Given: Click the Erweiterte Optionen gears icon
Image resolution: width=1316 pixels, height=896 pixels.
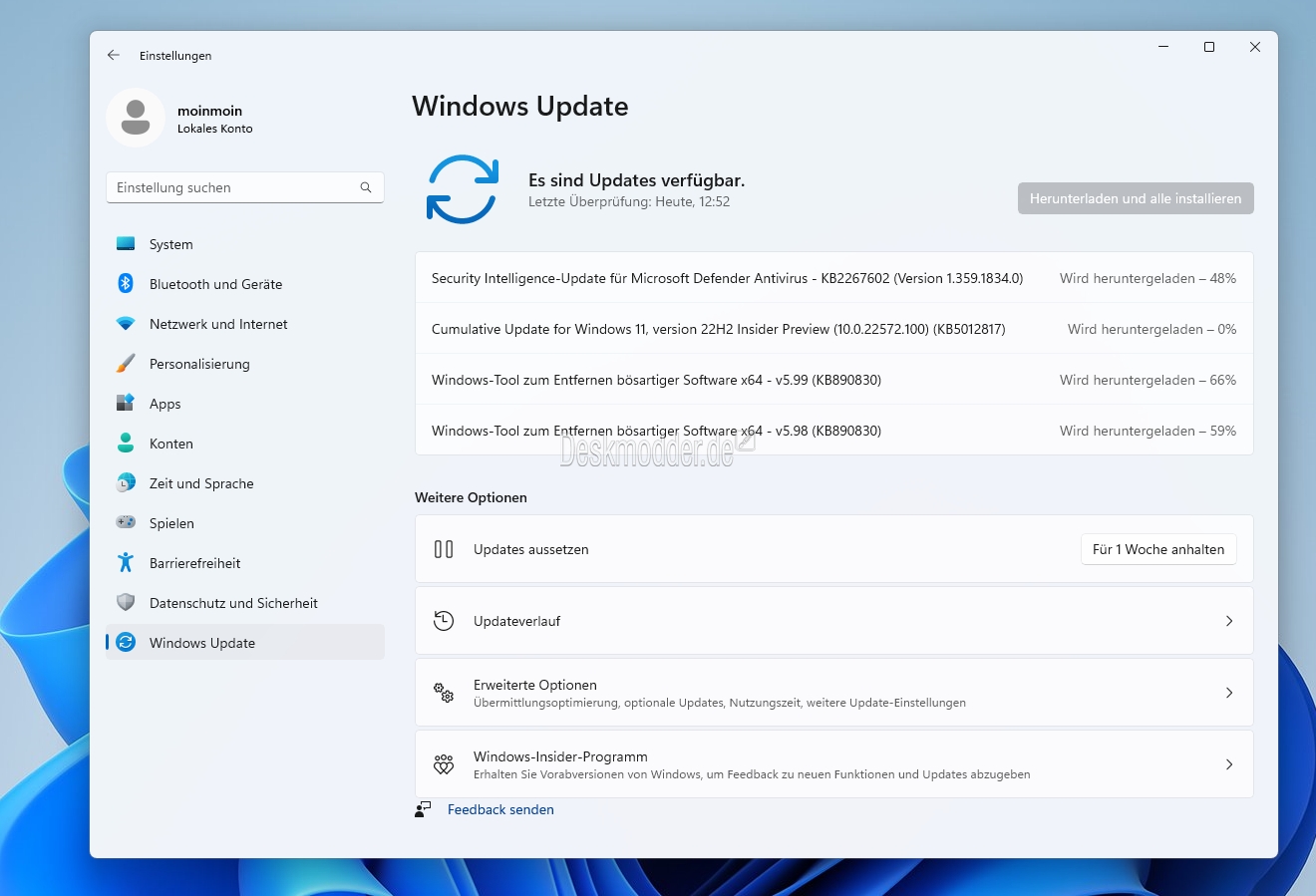Looking at the screenshot, I should (444, 693).
